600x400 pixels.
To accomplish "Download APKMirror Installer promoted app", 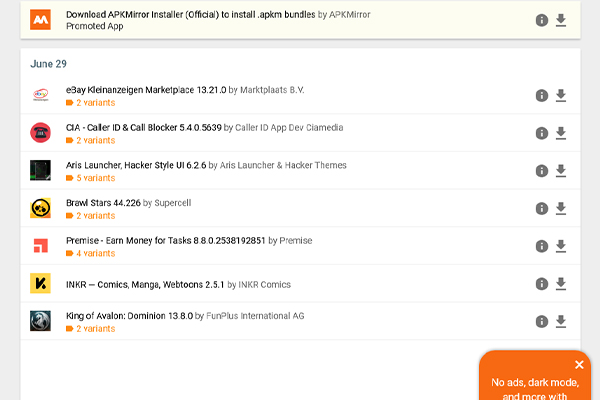I will [x=561, y=20].
